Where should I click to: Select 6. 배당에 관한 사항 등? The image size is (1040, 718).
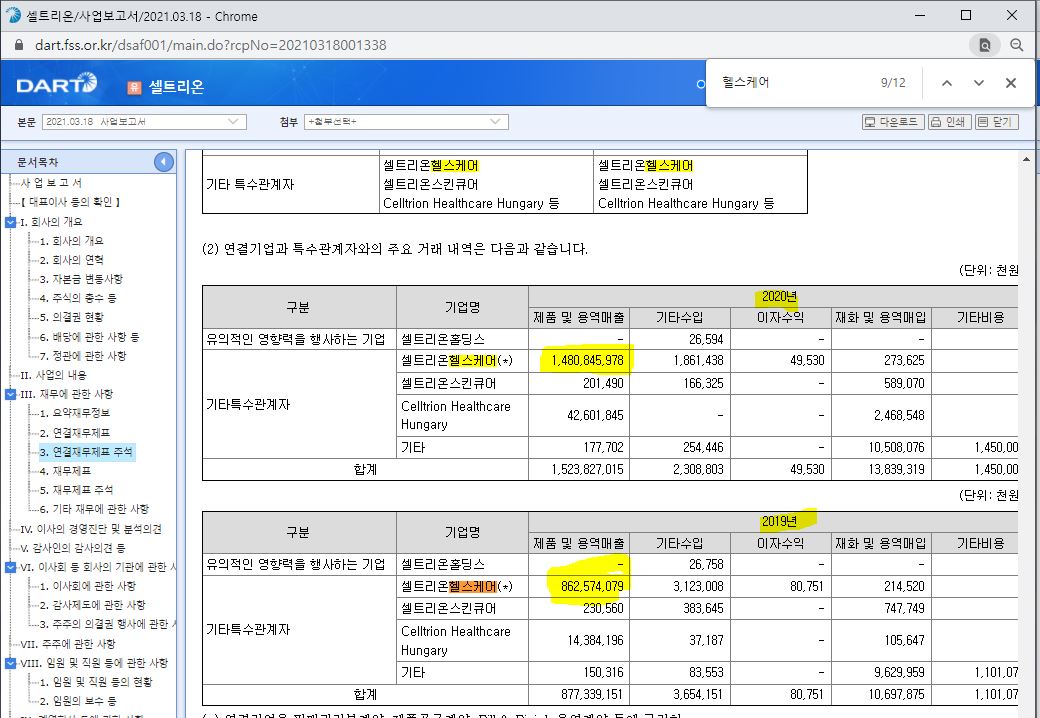(x=89, y=337)
